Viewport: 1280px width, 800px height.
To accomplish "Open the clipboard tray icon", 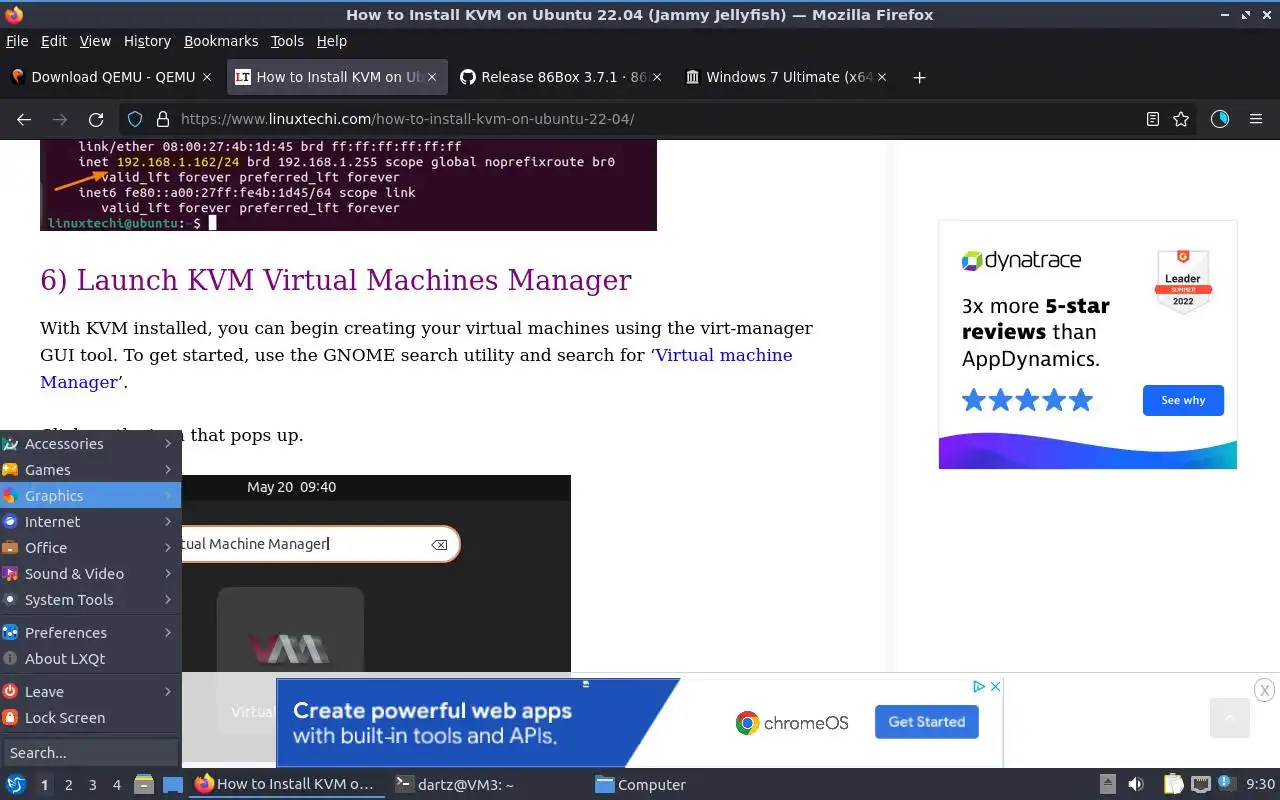I will point(1174,785).
